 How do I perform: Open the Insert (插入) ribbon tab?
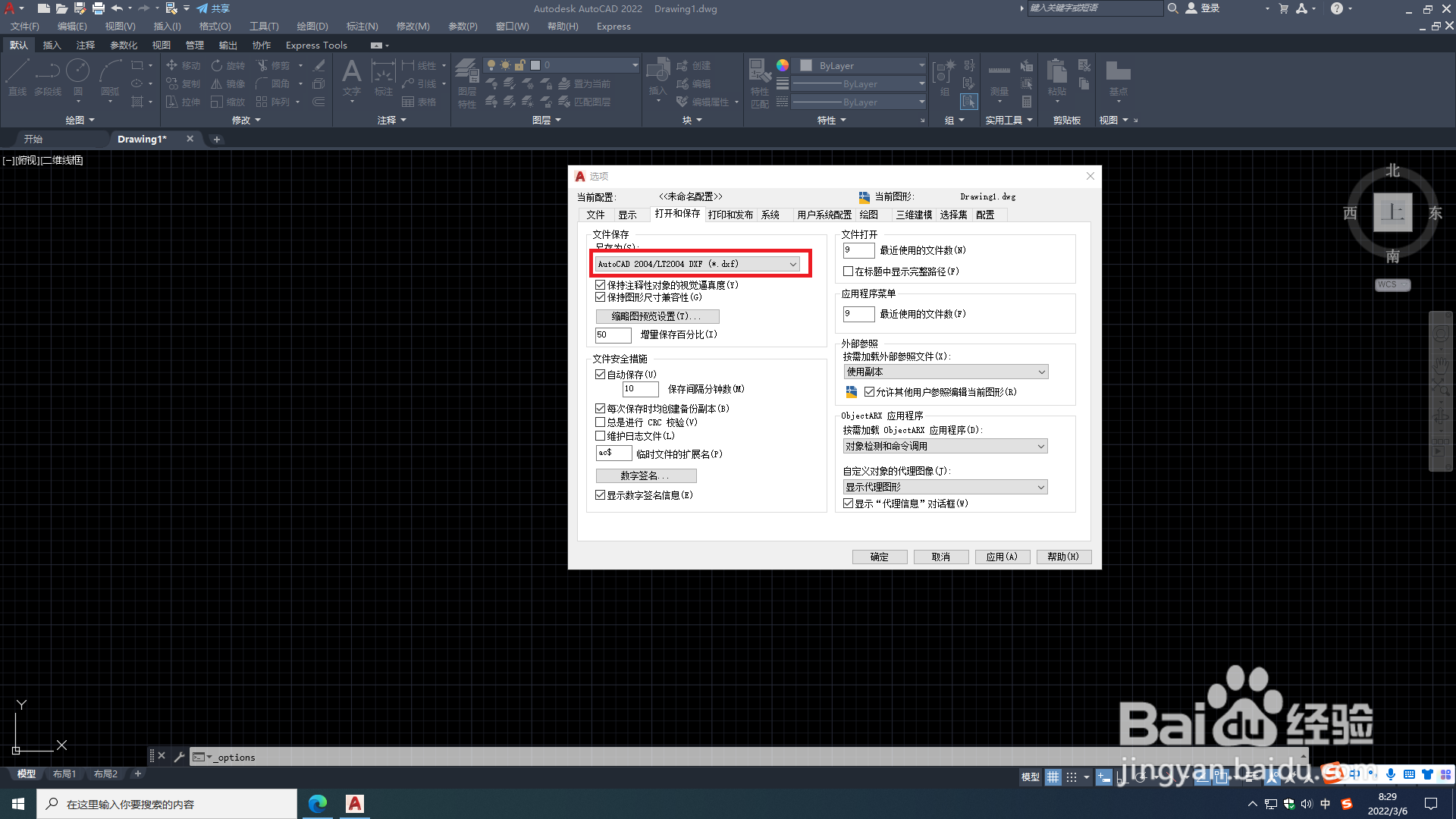(x=52, y=45)
